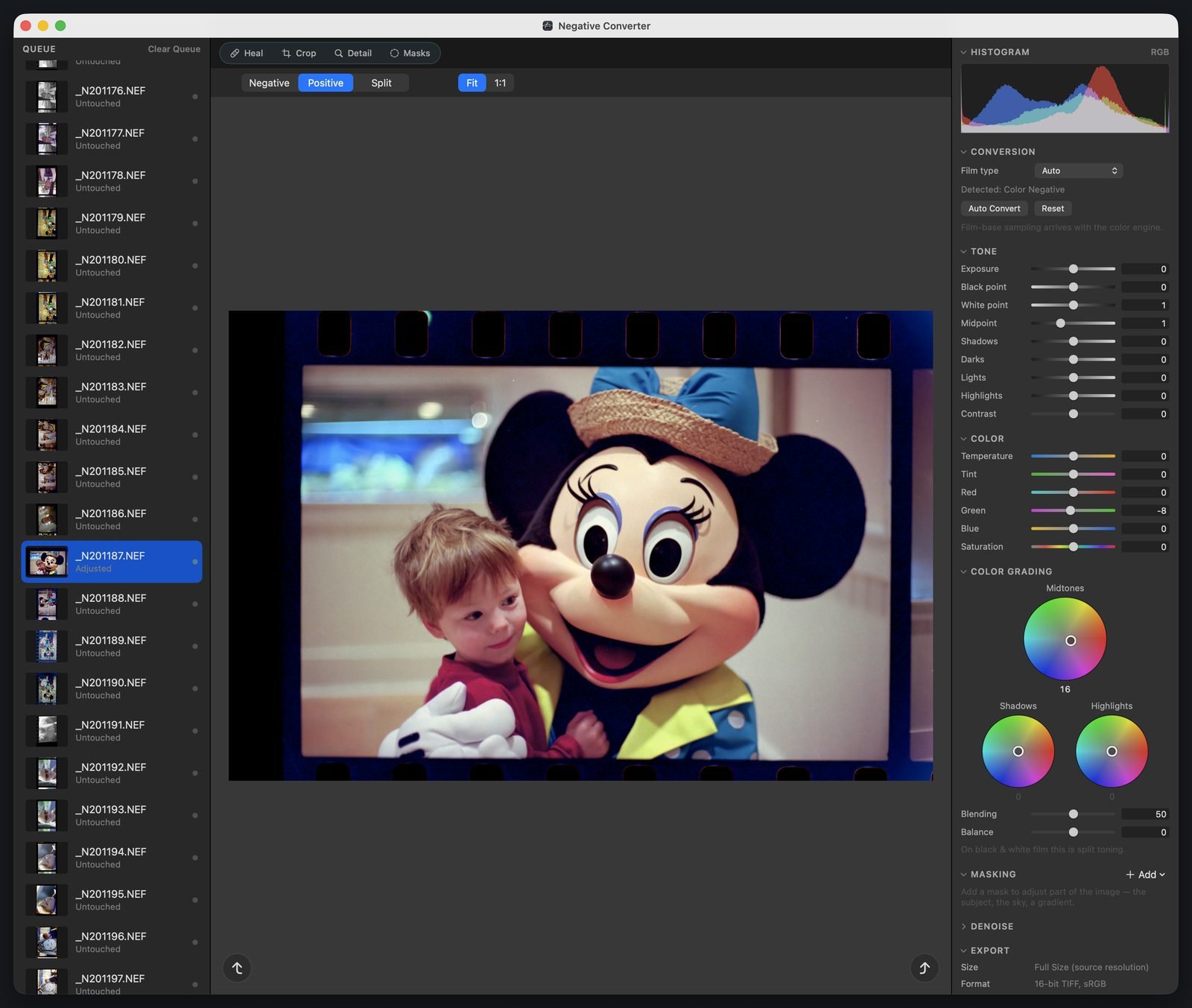
Task: Set zoom to Fit
Action: (472, 83)
